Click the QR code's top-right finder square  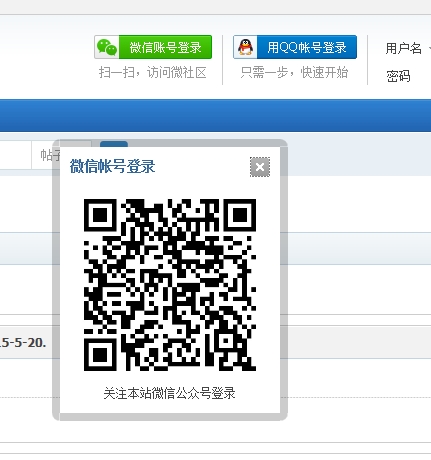pos(240,215)
